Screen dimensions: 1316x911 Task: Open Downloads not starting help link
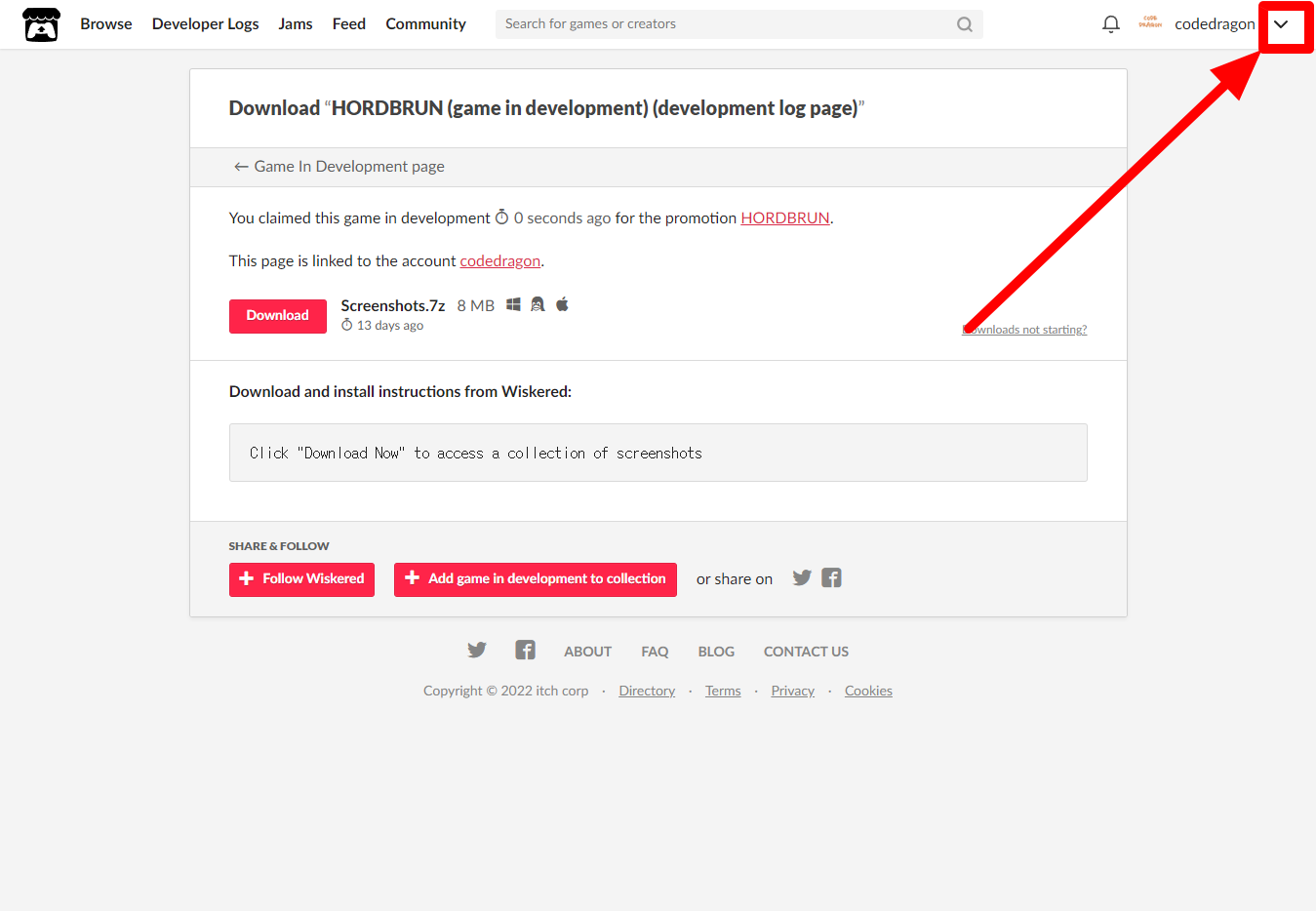coord(1024,330)
